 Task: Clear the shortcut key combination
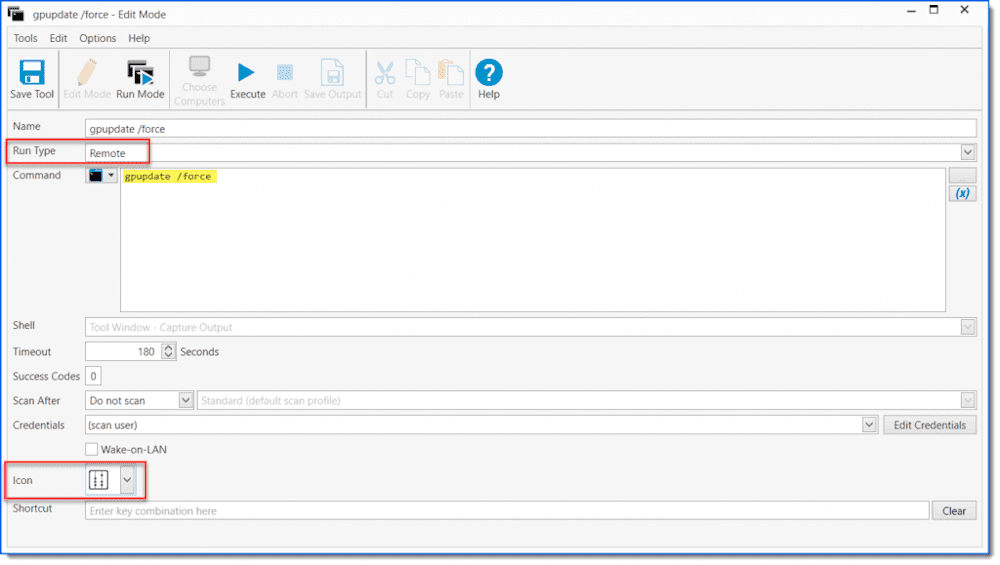[x=953, y=511]
